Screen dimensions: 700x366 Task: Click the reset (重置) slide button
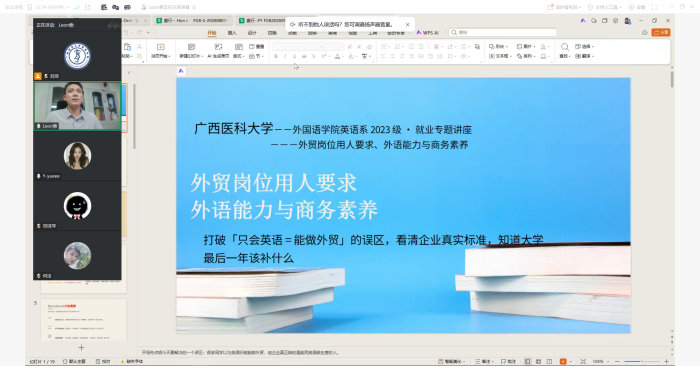(x=257, y=46)
